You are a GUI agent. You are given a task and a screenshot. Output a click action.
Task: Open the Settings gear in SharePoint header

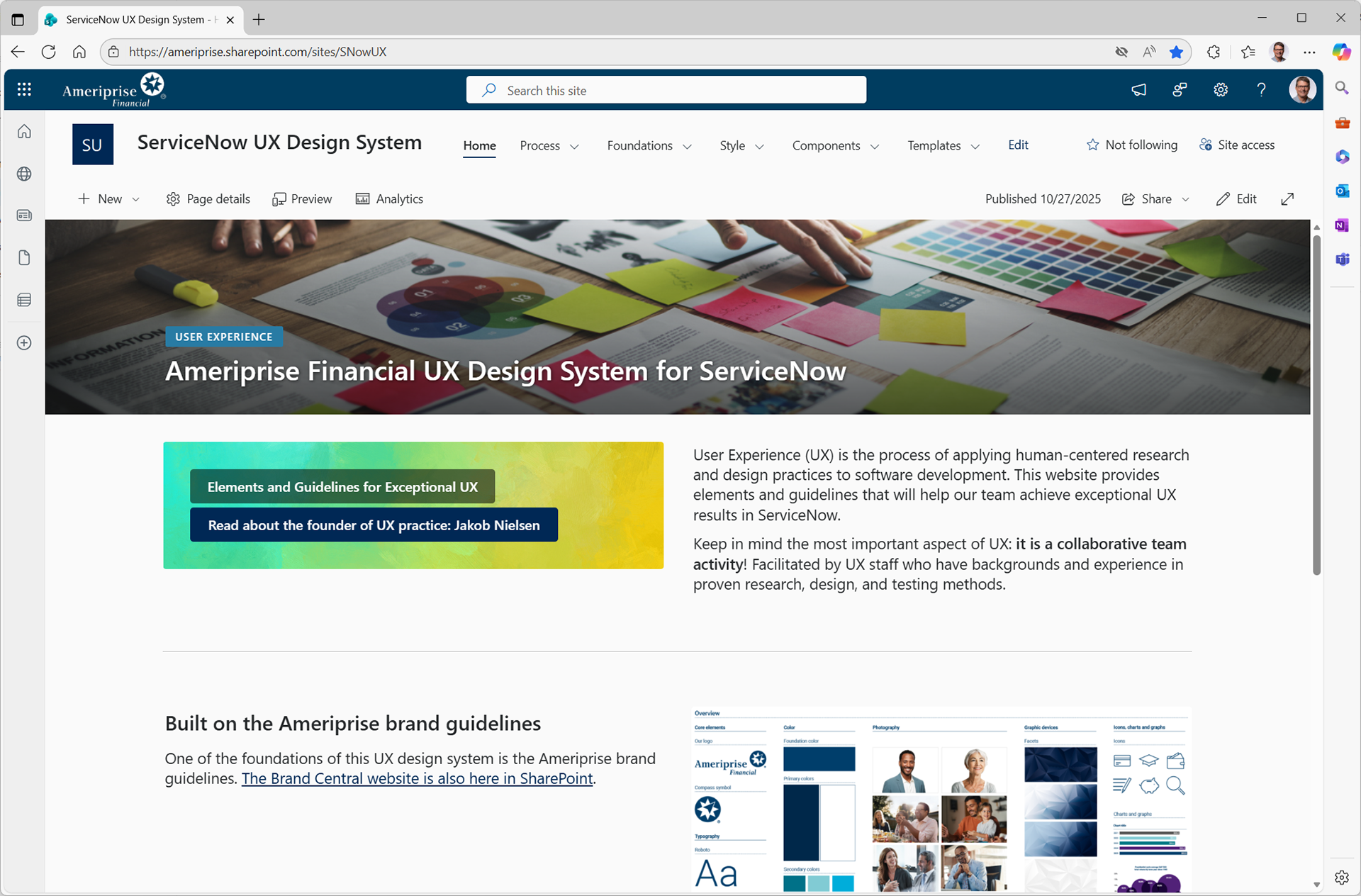[1220, 90]
